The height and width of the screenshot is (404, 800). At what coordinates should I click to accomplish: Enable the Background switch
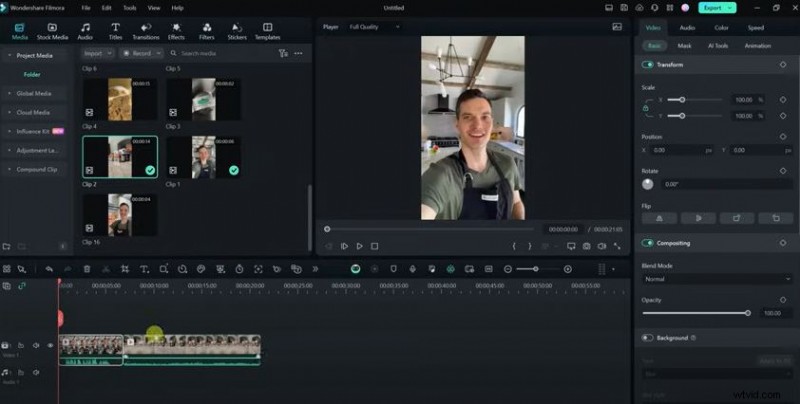click(647, 338)
